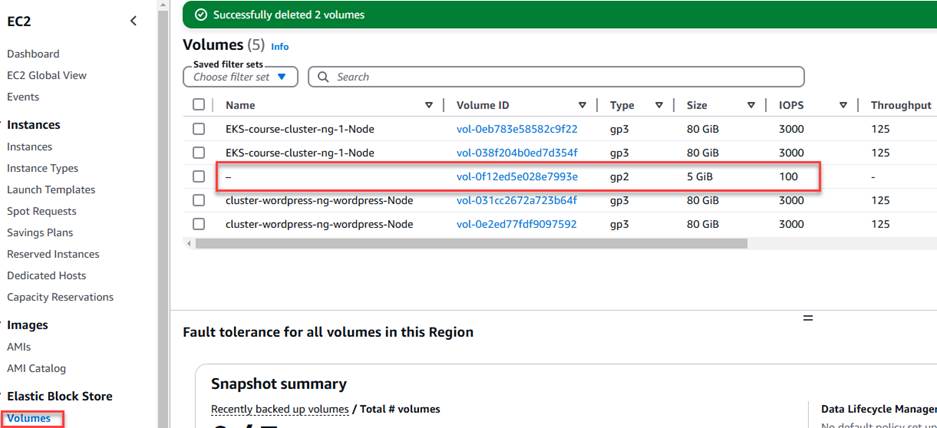Screen dimensions: 937x428
Task: Select checkbox for vol-031cc2672a723b64f
Action: coord(199,200)
